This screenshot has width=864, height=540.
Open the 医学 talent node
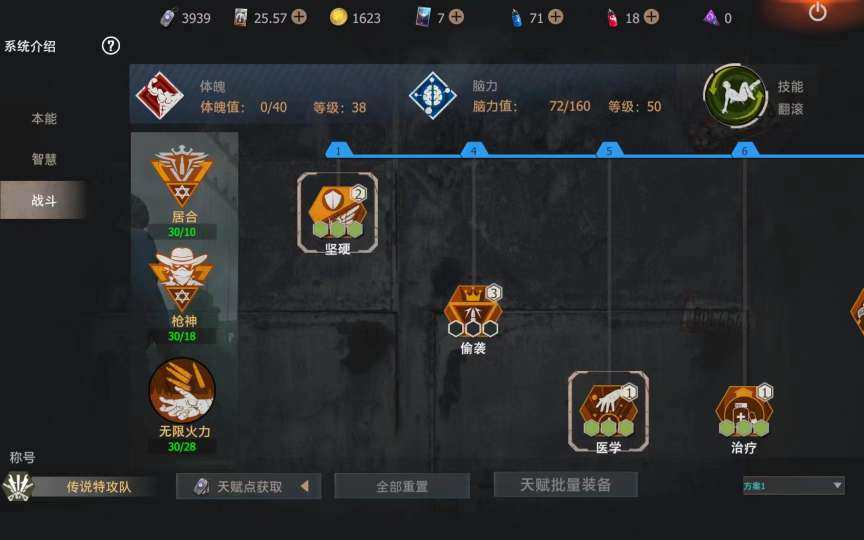click(x=608, y=411)
